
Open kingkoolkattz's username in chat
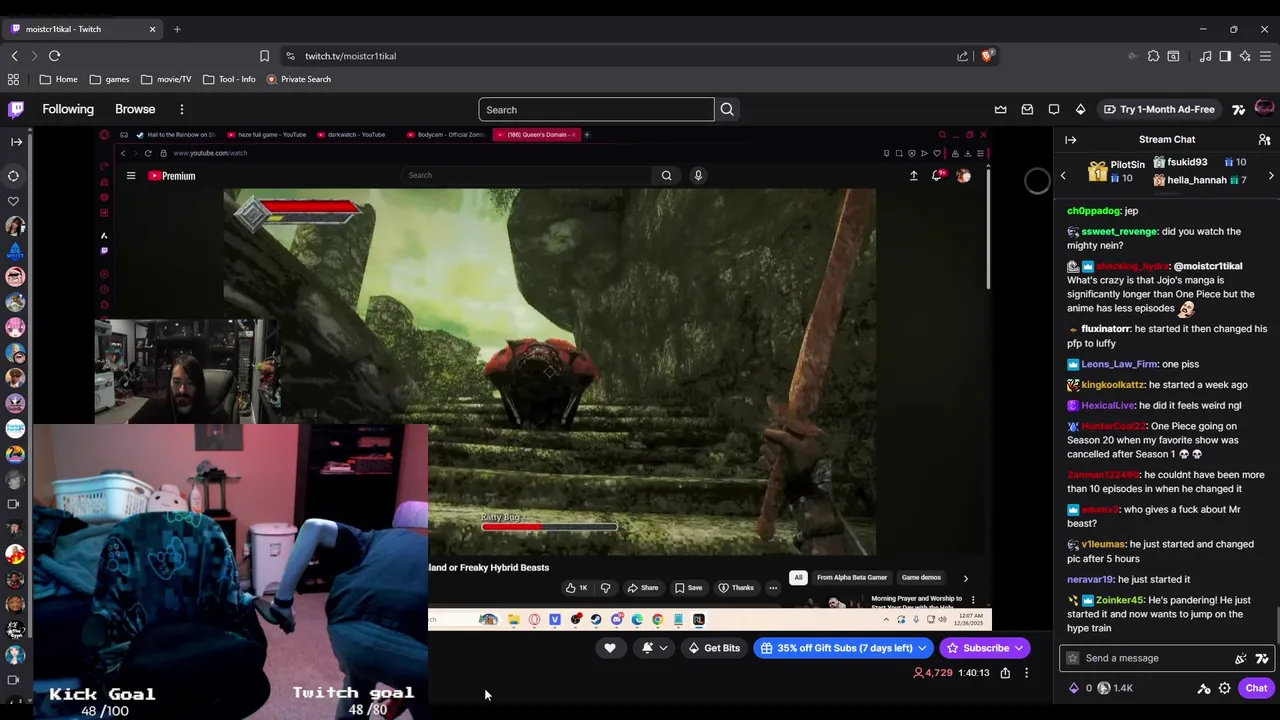point(1112,385)
